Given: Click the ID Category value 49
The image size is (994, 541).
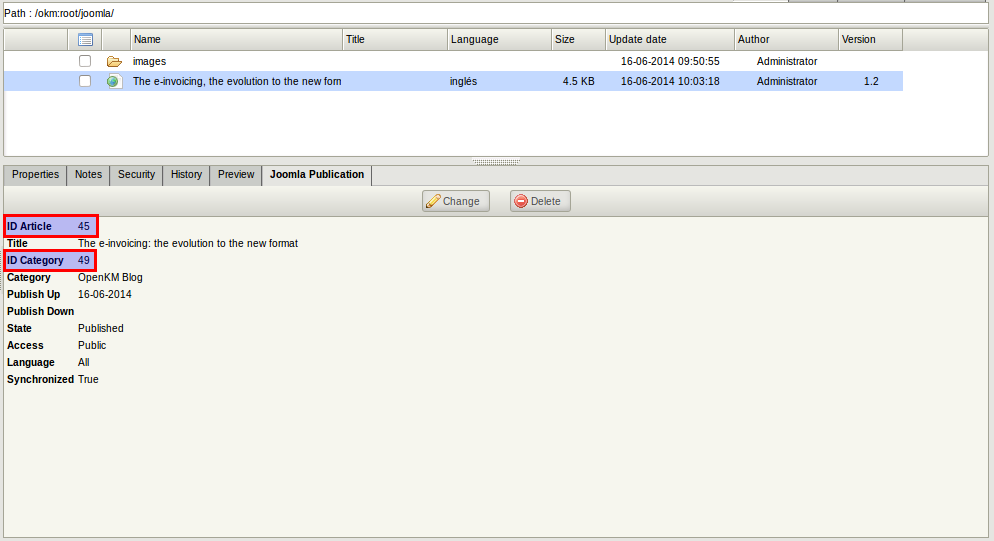Looking at the screenshot, I should tap(84, 261).
